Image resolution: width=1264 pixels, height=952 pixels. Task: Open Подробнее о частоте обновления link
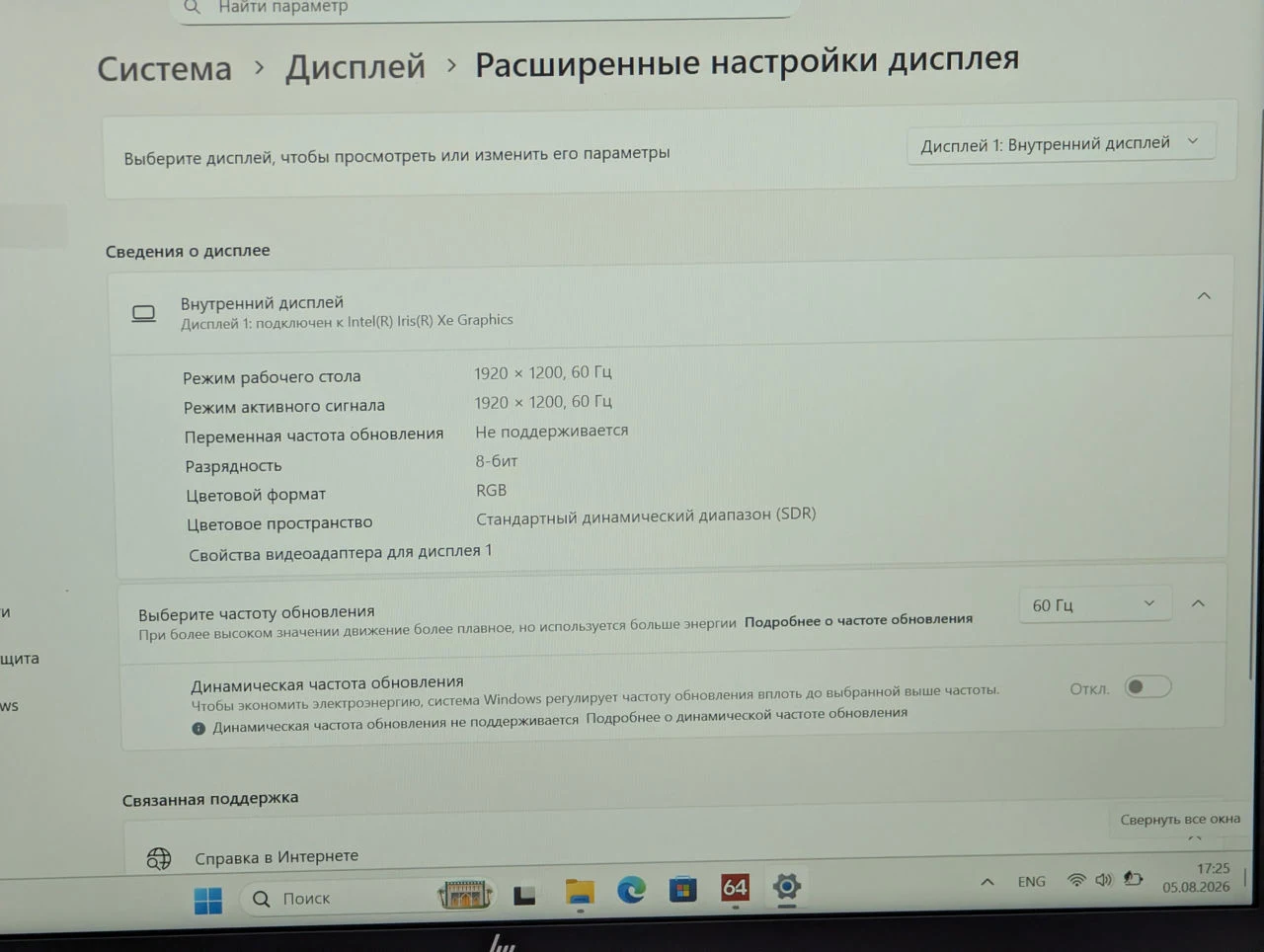click(x=858, y=620)
